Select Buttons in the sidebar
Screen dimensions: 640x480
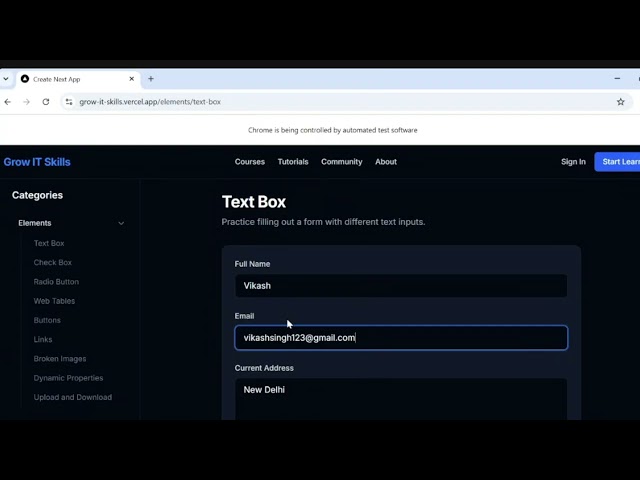tap(47, 320)
